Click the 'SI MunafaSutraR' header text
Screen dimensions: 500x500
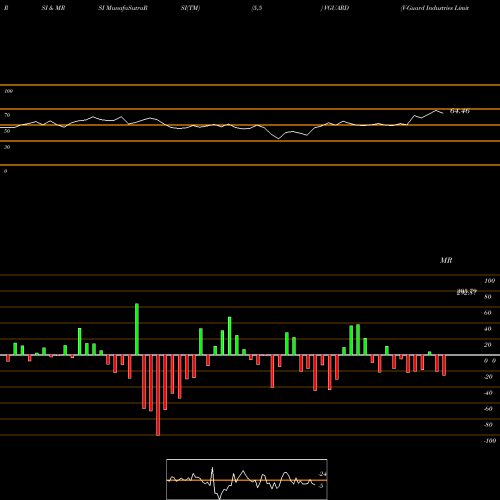123,8
